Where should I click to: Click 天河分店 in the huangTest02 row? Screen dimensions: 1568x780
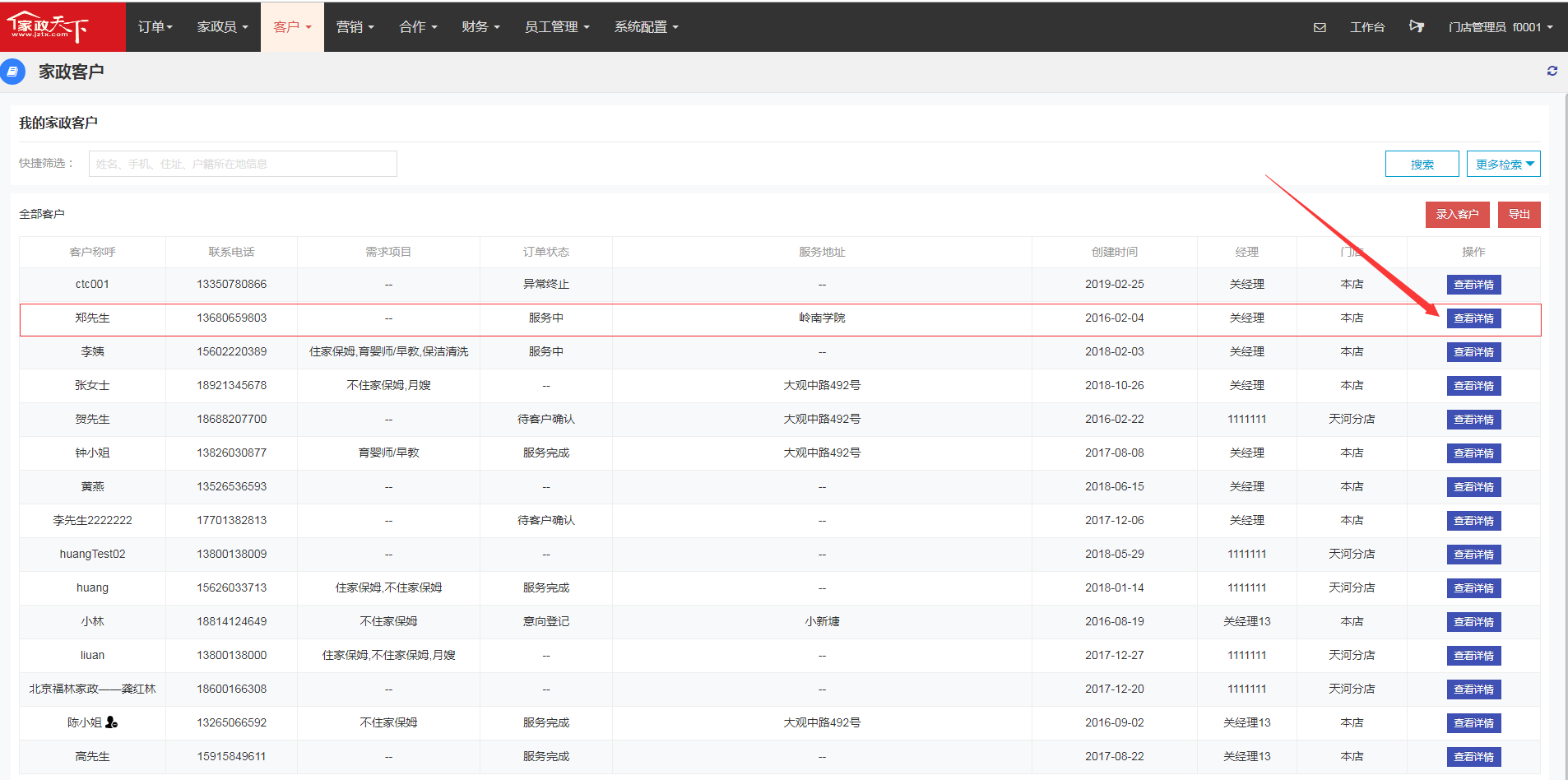tap(1352, 554)
